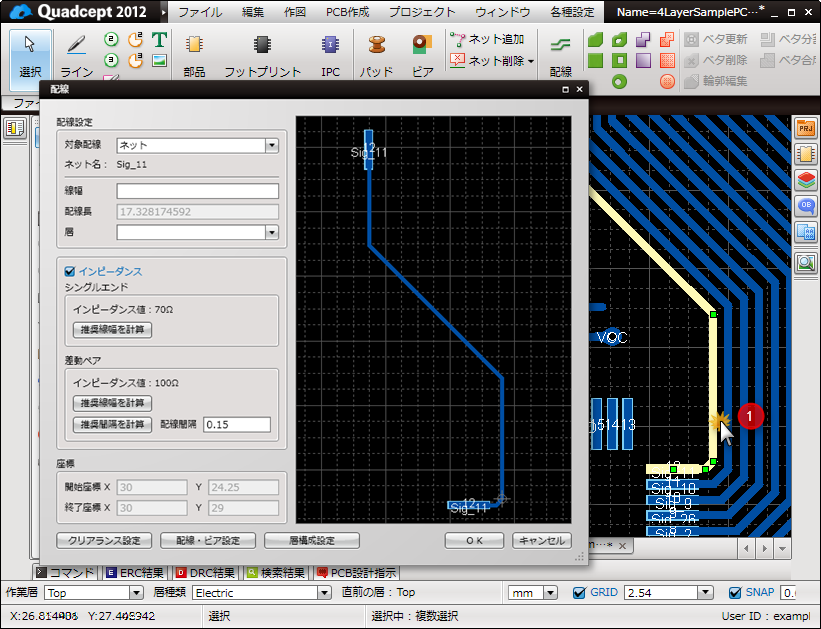Screen dimensions: 821x629
Task: Switch to the PCB設計指示 tab
Action: [x=357, y=573]
